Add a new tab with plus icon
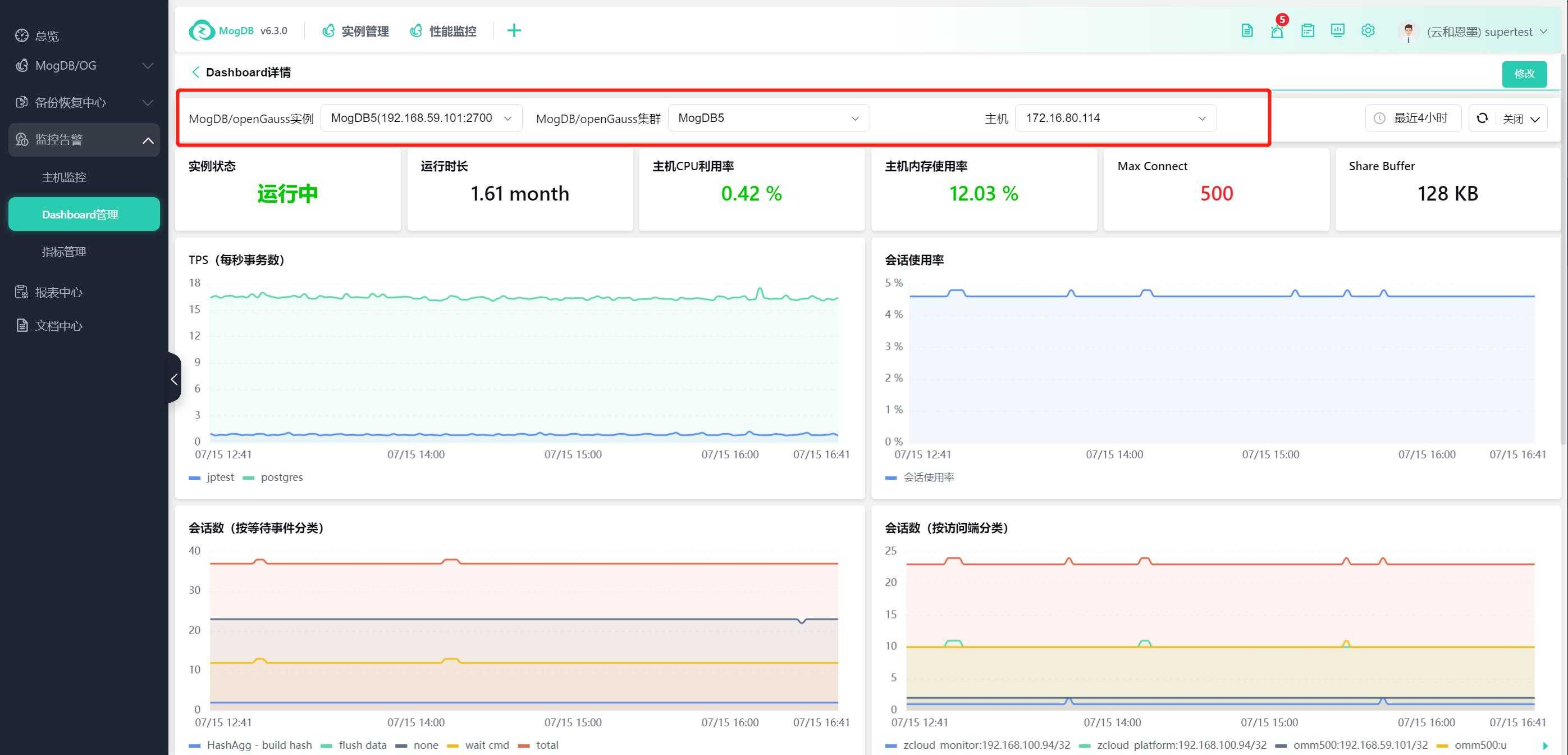The width and height of the screenshot is (1568, 755). coord(514,30)
